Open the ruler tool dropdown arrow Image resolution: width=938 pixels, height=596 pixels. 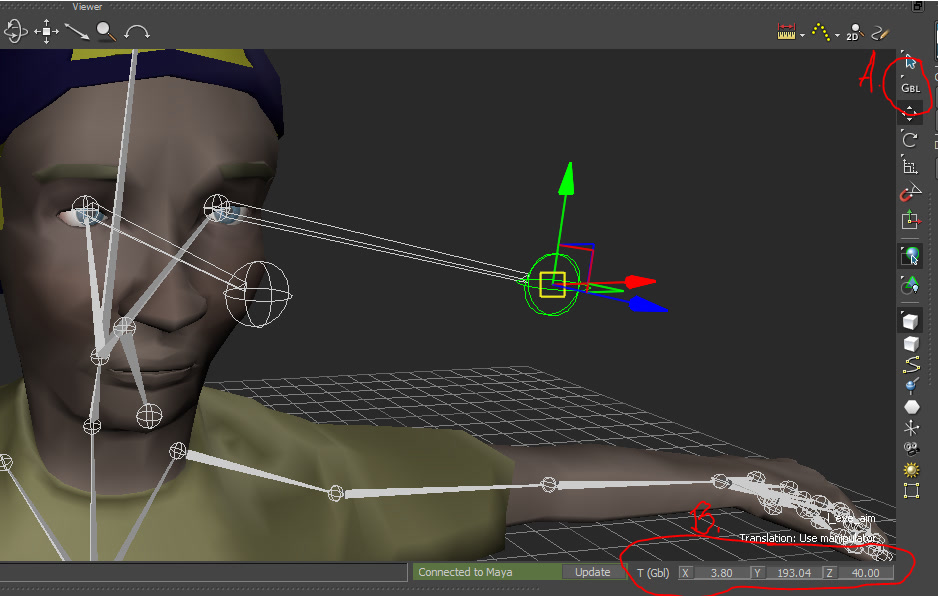800,33
